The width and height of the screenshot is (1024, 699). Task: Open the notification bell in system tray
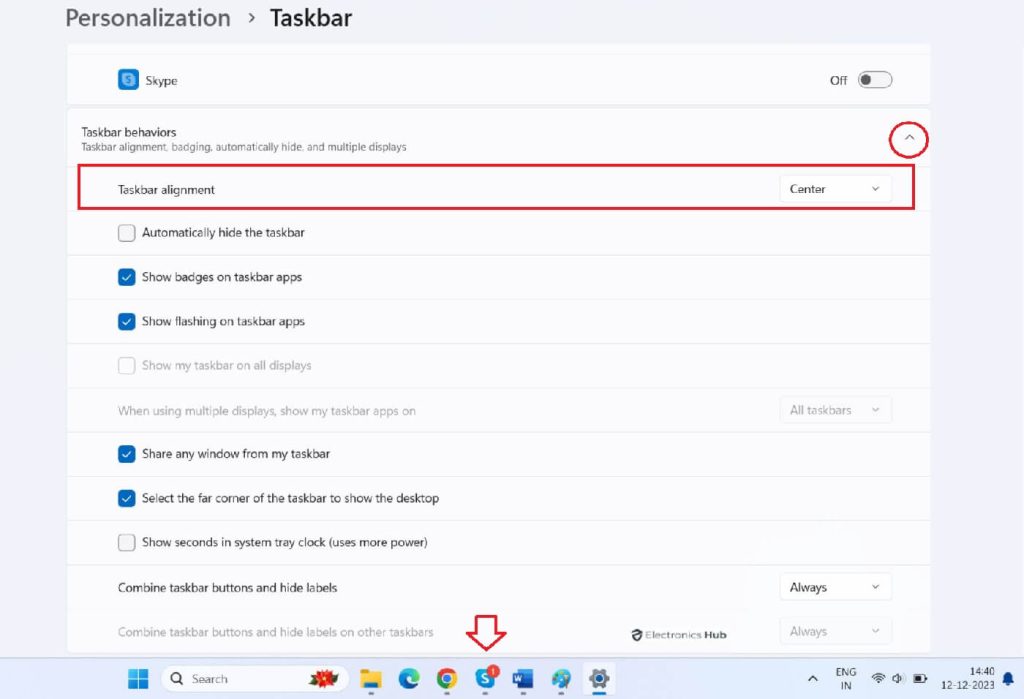(x=1010, y=678)
